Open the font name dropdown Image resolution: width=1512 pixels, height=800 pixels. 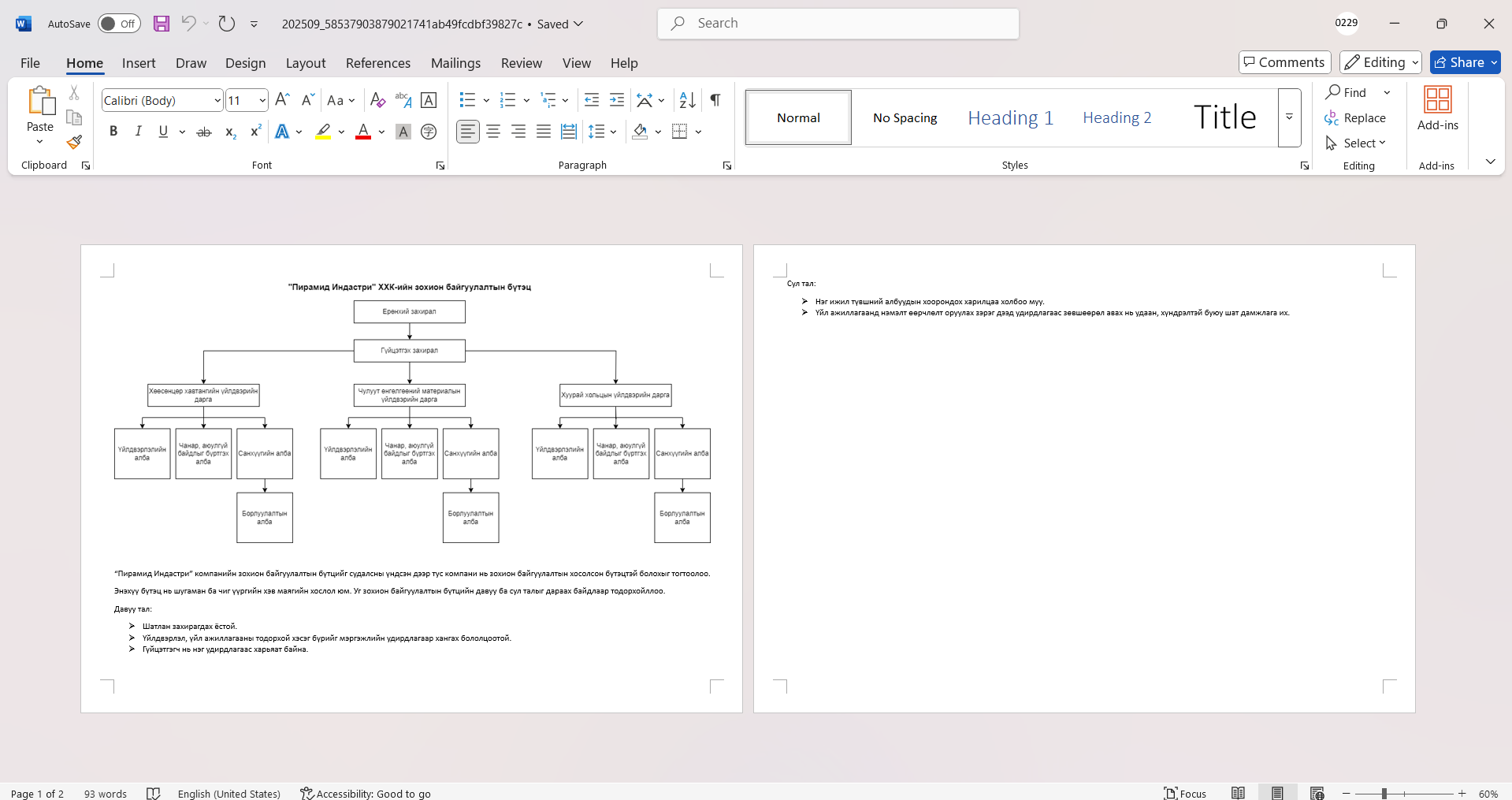pos(217,101)
